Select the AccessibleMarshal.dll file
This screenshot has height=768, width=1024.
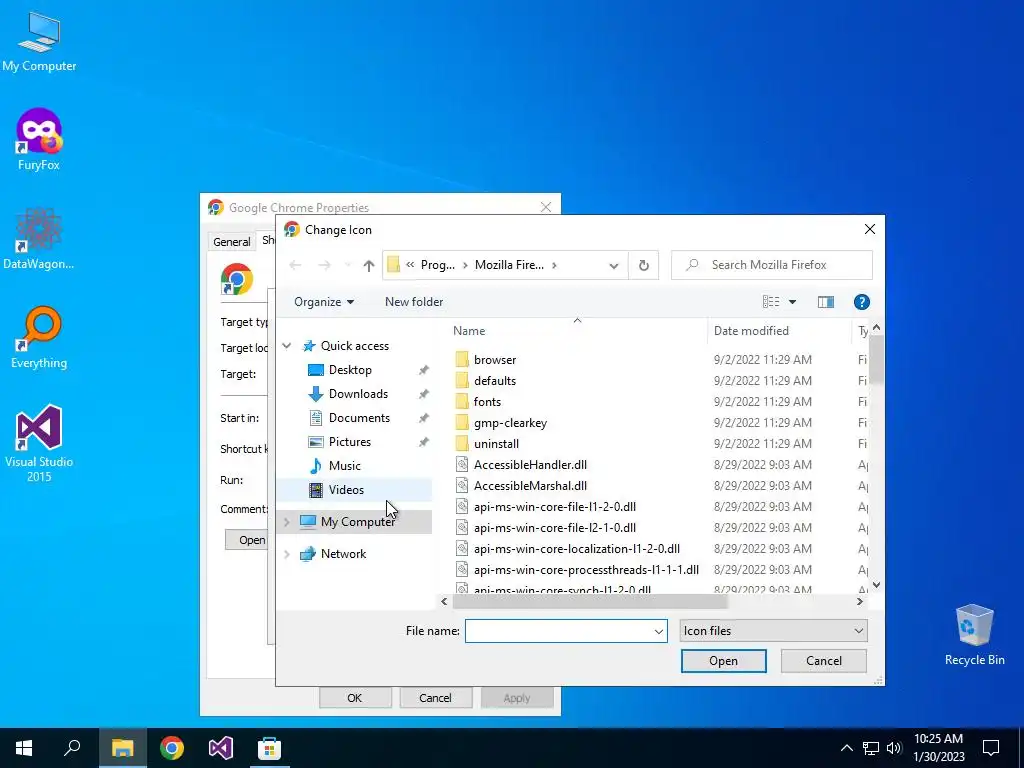coord(530,486)
